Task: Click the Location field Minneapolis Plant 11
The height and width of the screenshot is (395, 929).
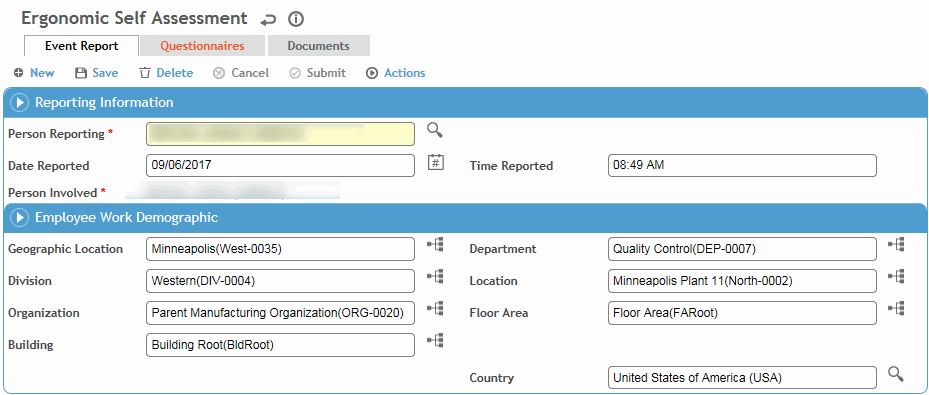Action: pyautogui.click(x=742, y=281)
